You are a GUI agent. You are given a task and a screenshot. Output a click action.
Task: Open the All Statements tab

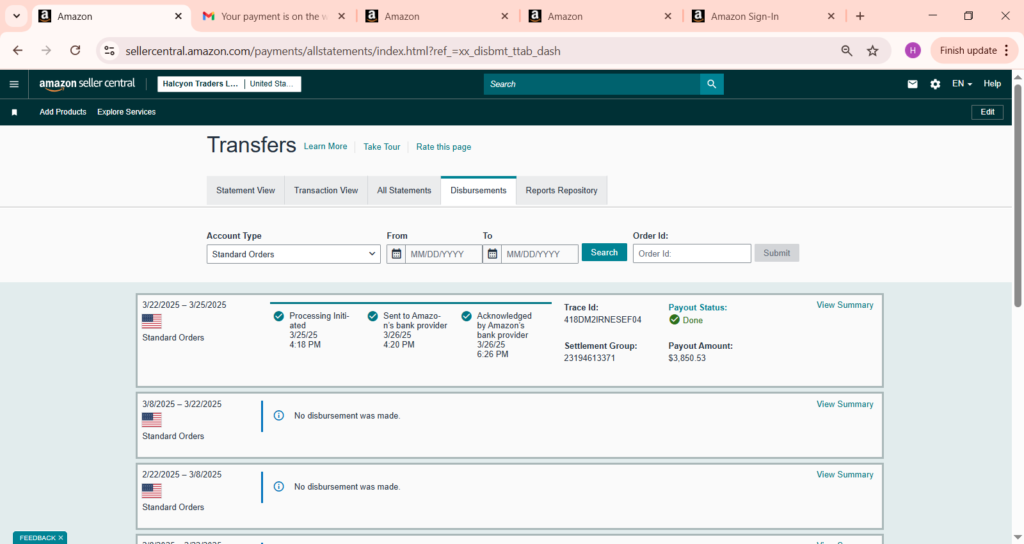pos(404,190)
